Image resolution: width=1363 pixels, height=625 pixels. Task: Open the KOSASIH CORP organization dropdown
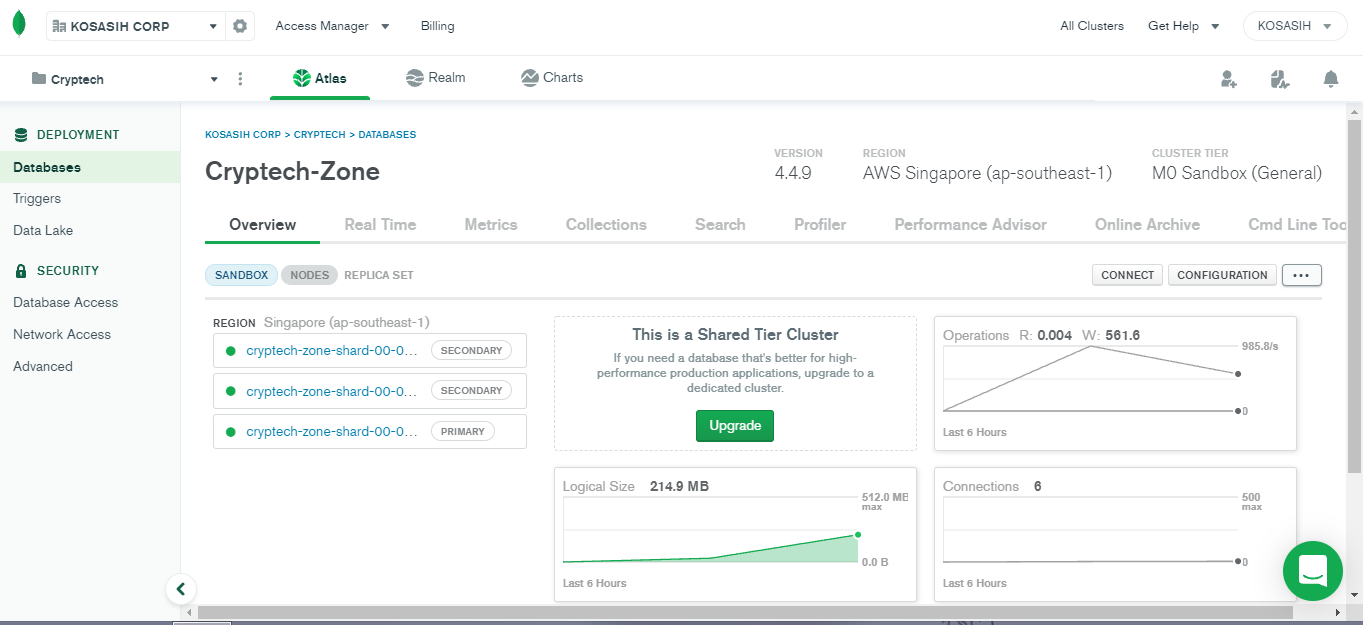point(135,26)
